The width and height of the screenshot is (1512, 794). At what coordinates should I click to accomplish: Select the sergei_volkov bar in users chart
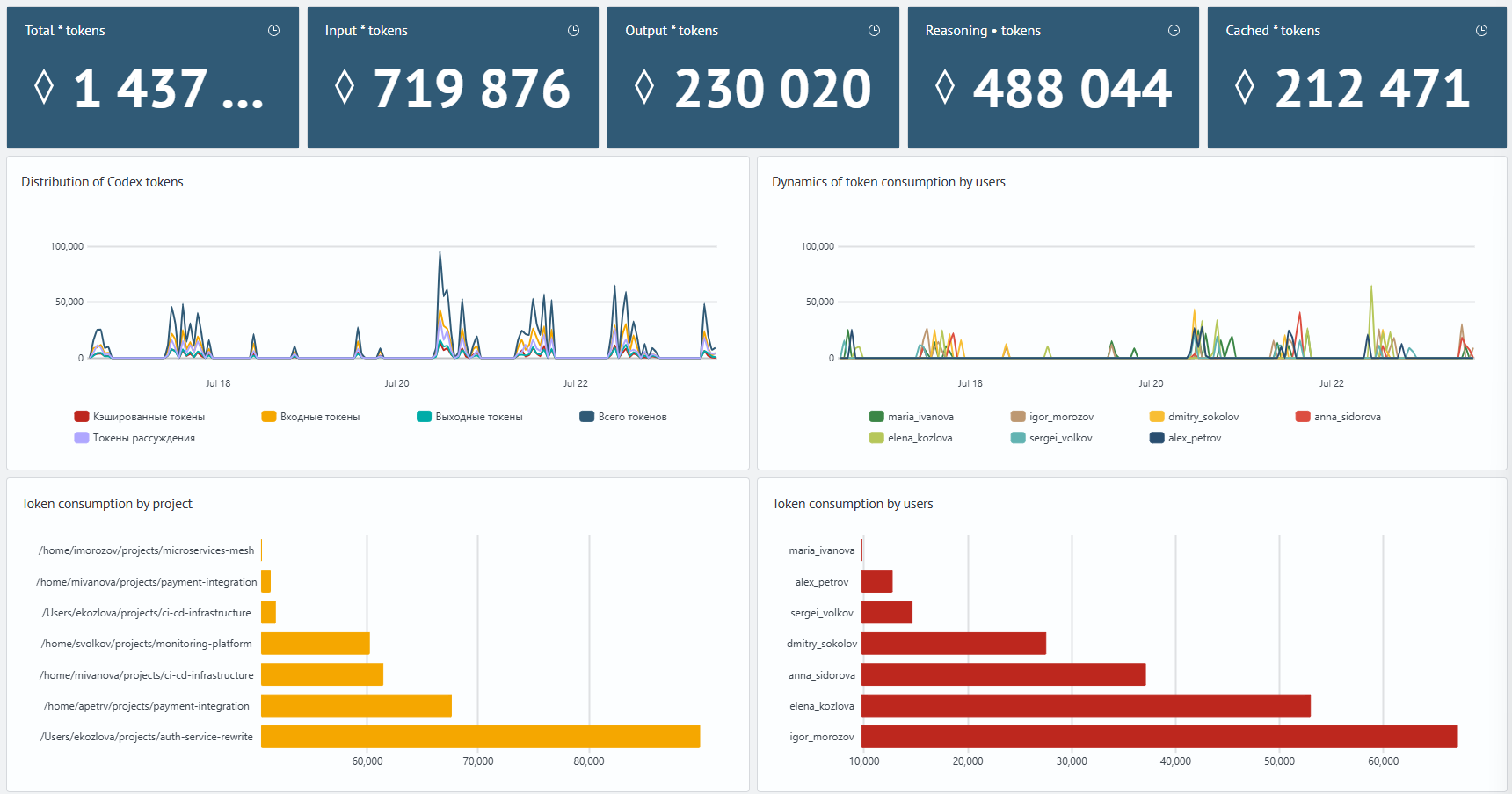pyautogui.click(x=887, y=613)
